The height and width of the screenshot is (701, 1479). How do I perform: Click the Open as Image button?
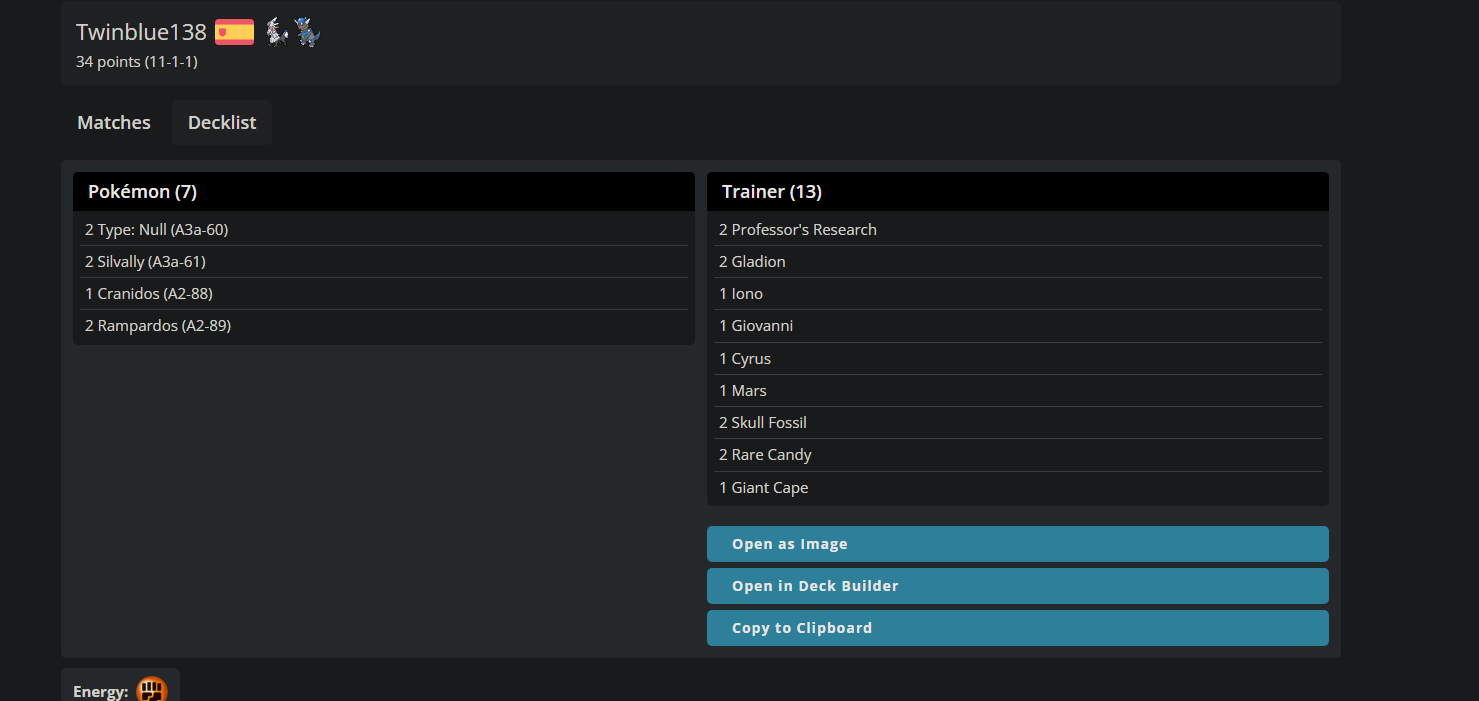point(1018,544)
